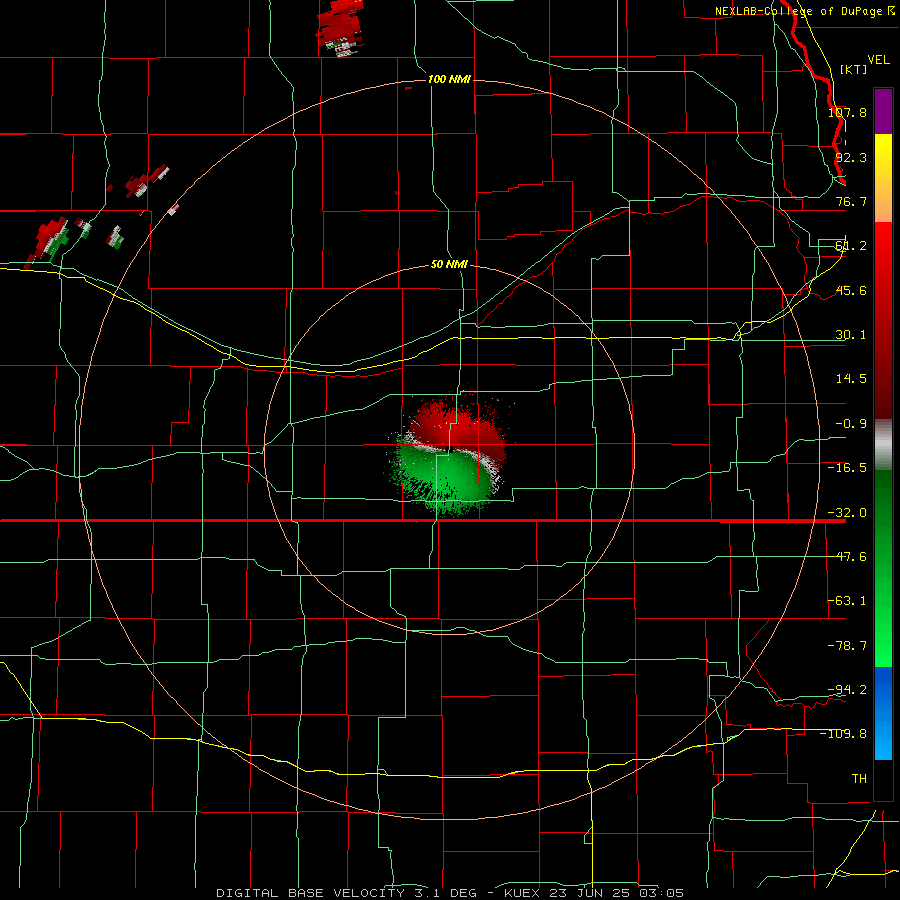The height and width of the screenshot is (900, 900).
Task: Pick the green segment of the velocity color bar
Action: [883, 569]
